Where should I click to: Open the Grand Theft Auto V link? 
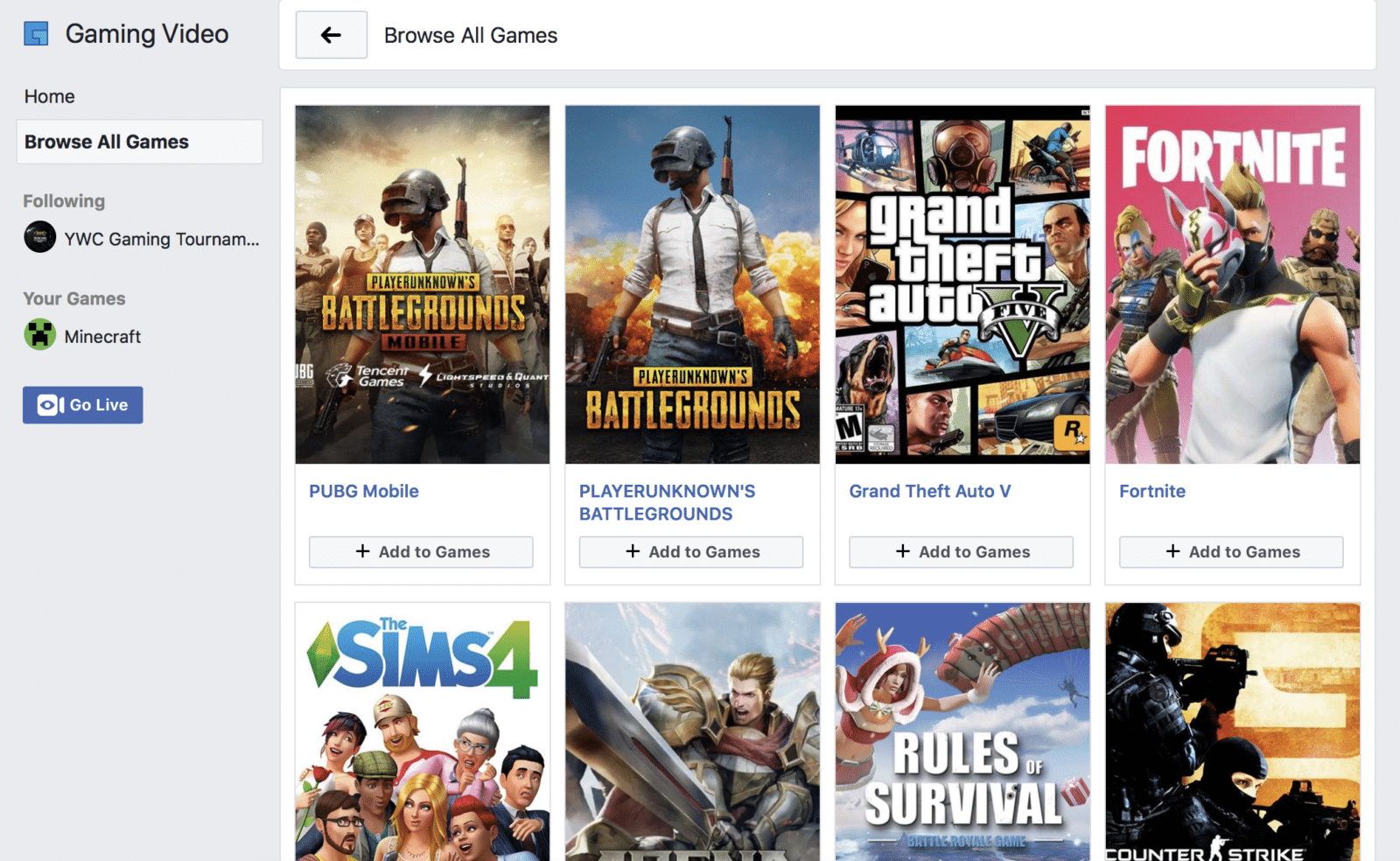929,491
